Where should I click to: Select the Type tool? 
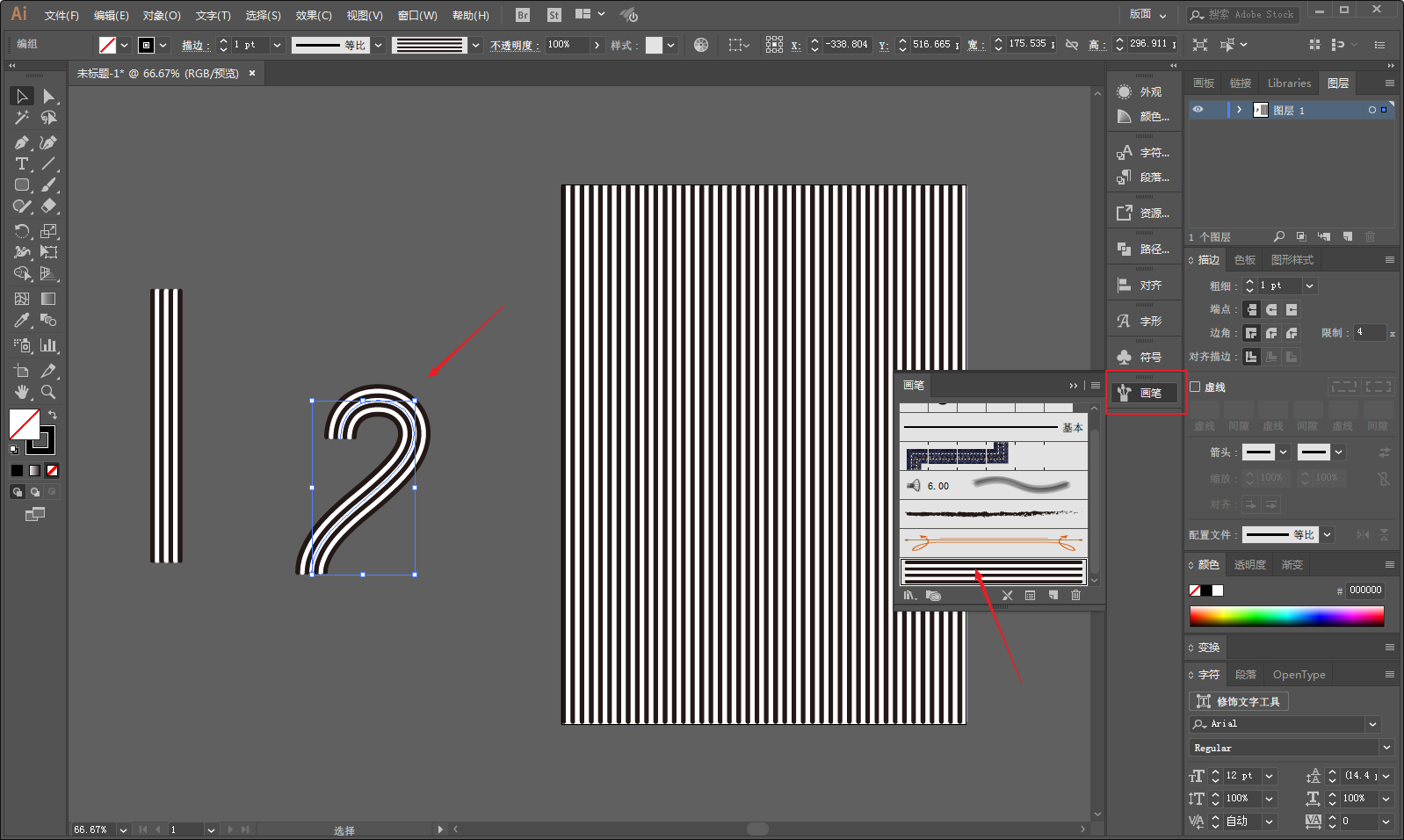coord(22,163)
